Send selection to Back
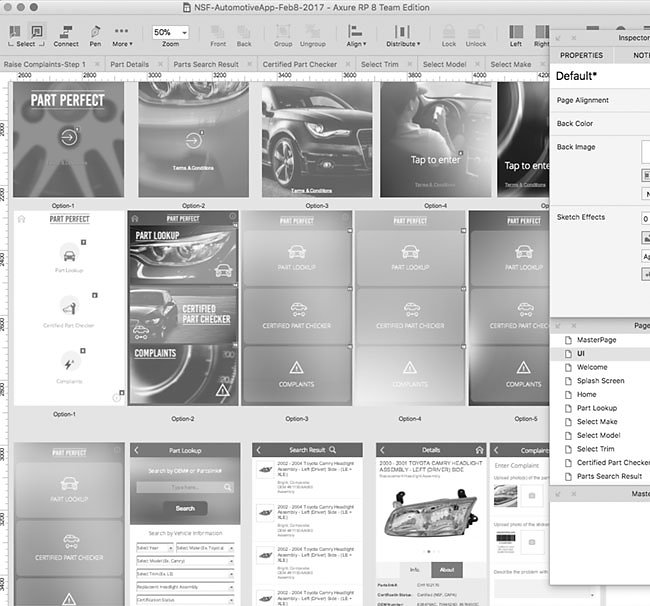 tap(244, 36)
